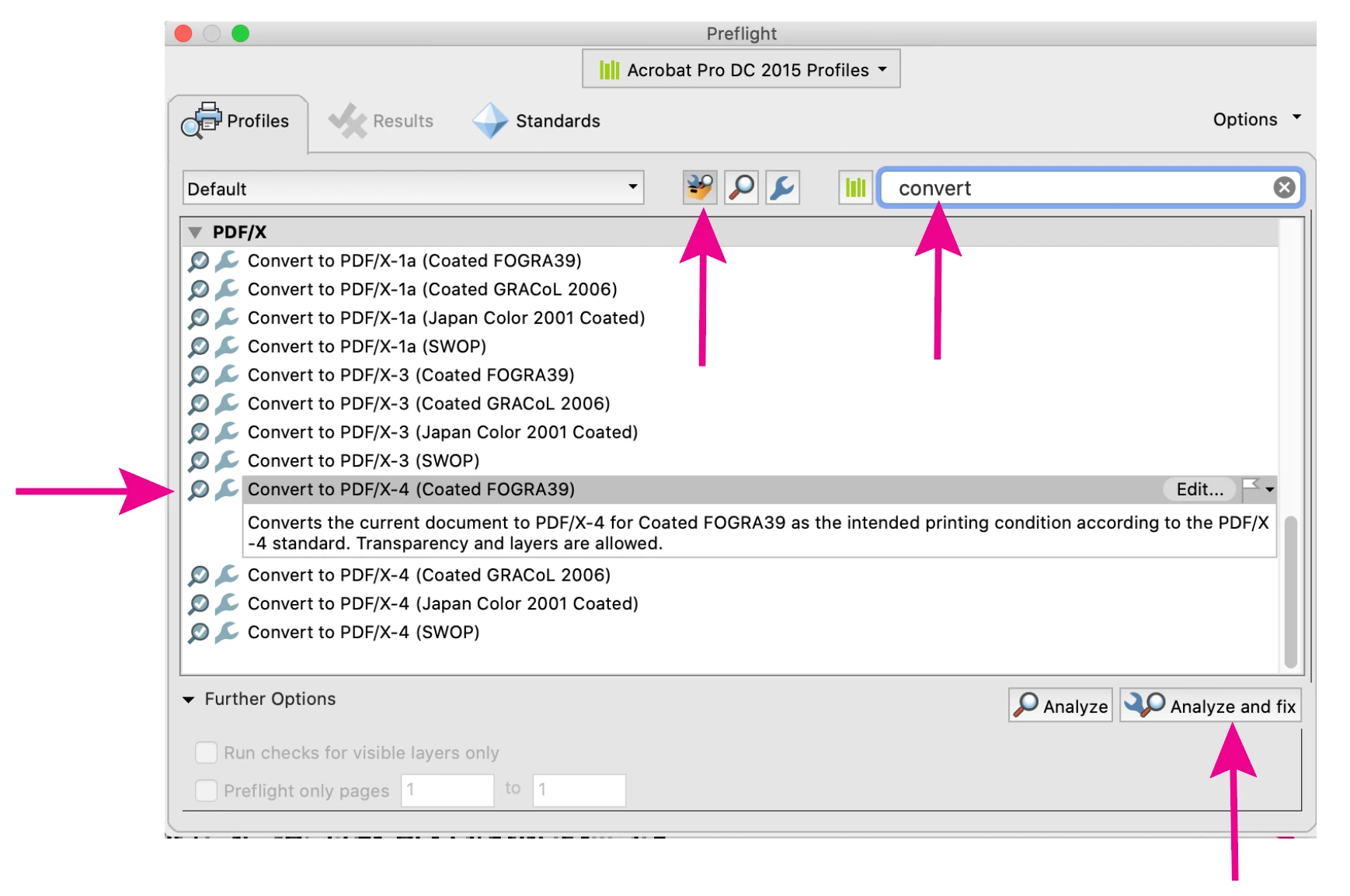Switch to the Results tab
Image resolution: width=1350 pixels, height=896 pixels.
click(x=381, y=122)
